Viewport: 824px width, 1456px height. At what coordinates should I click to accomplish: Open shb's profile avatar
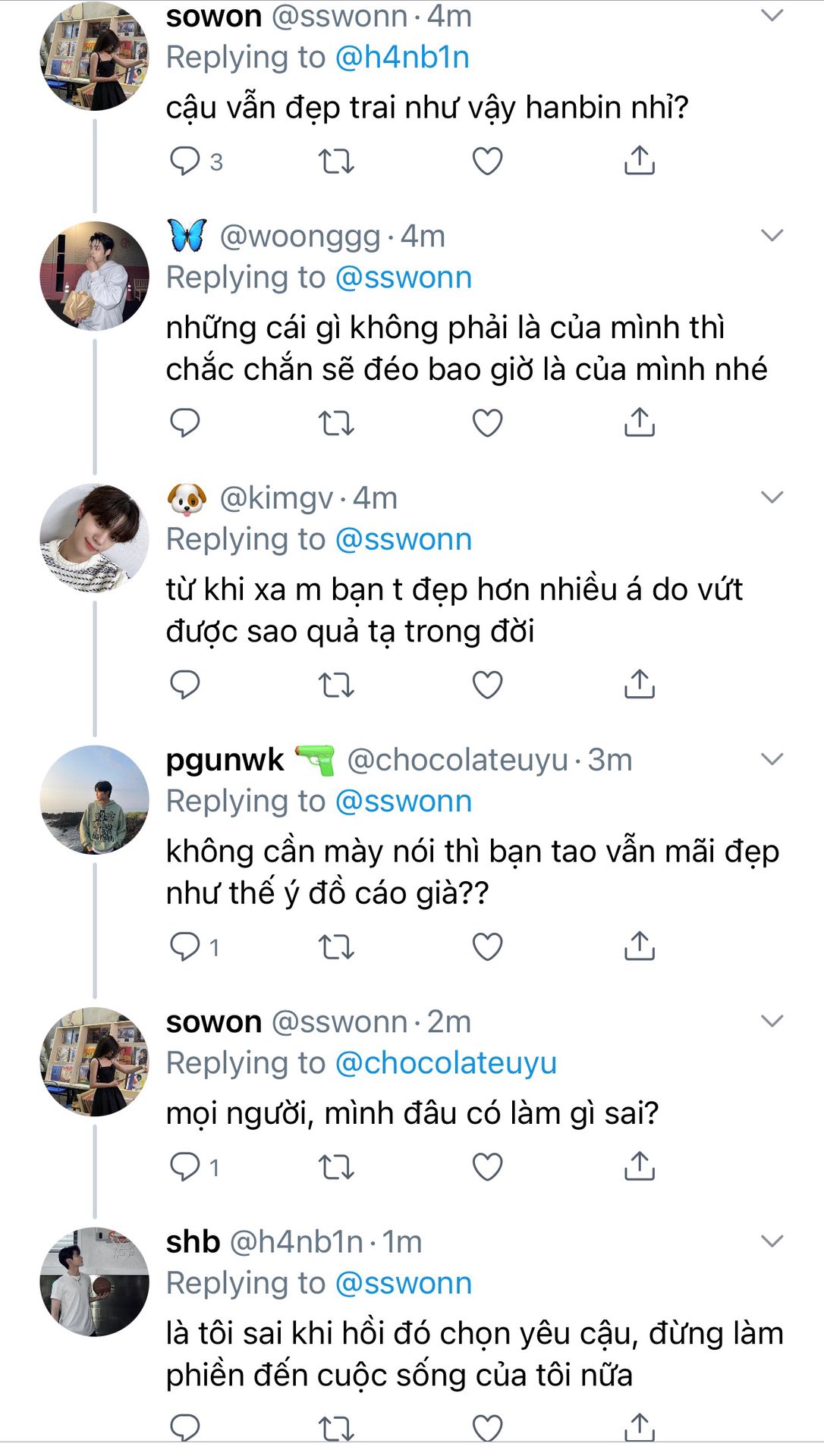click(94, 1282)
